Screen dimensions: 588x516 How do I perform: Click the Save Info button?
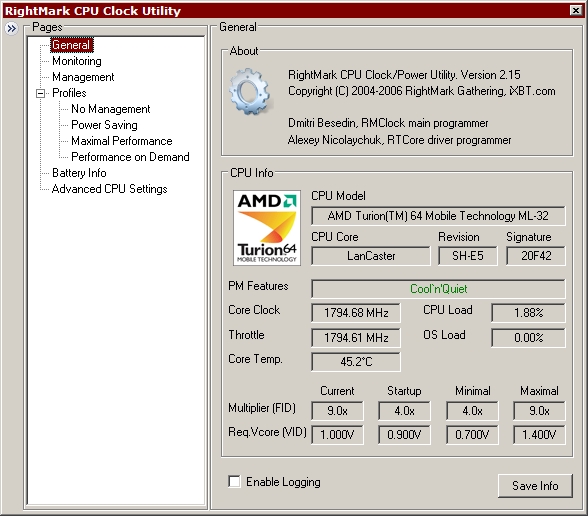coord(535,486)
